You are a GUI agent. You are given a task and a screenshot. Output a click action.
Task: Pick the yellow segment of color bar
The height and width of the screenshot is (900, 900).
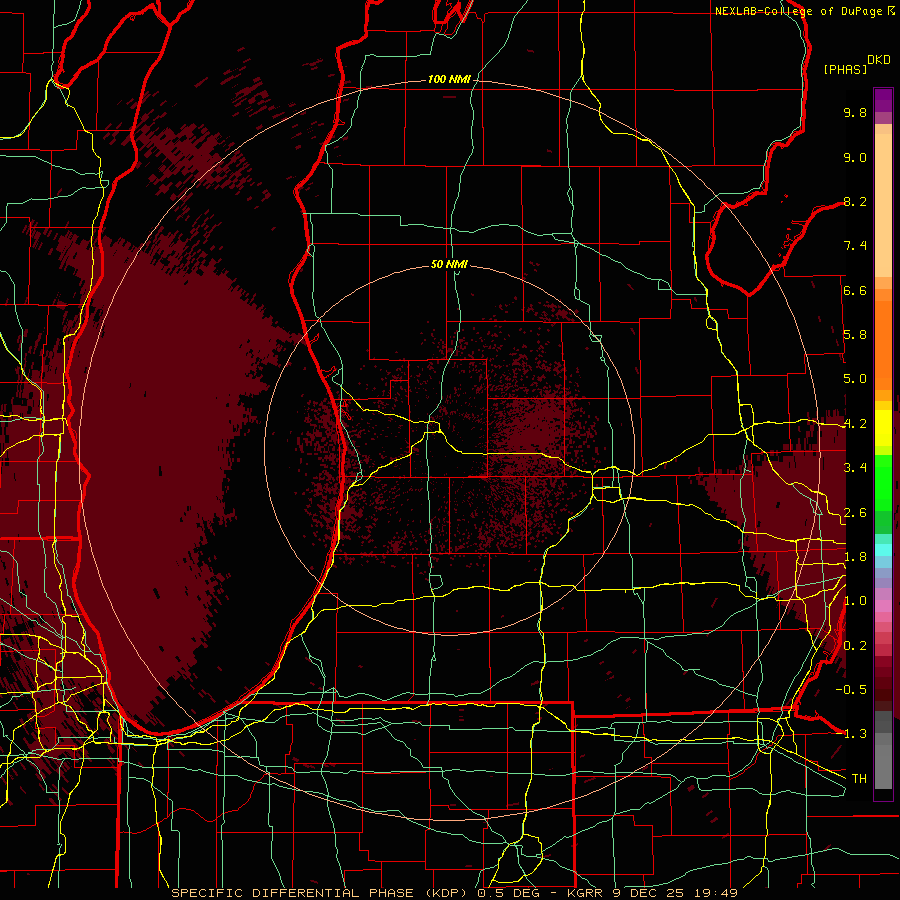(x=883, y=428)
